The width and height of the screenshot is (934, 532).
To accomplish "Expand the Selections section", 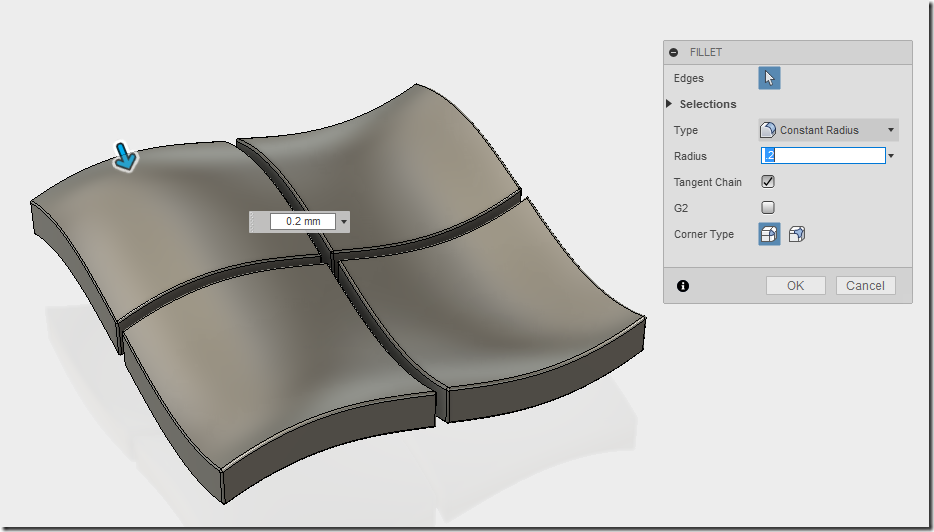I will 669,104.
